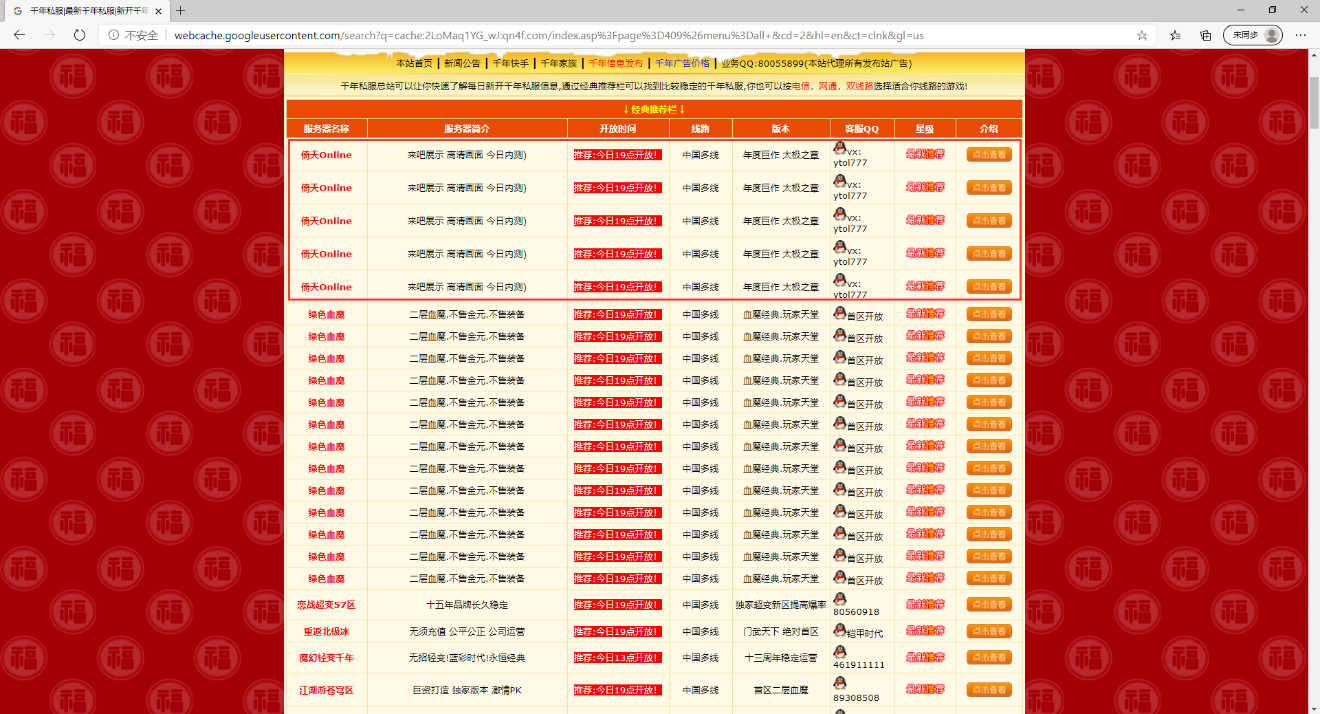1320x714 pixels.
Task: Select 千年信息发布 in the navigation bar
Action: (615, 63)
